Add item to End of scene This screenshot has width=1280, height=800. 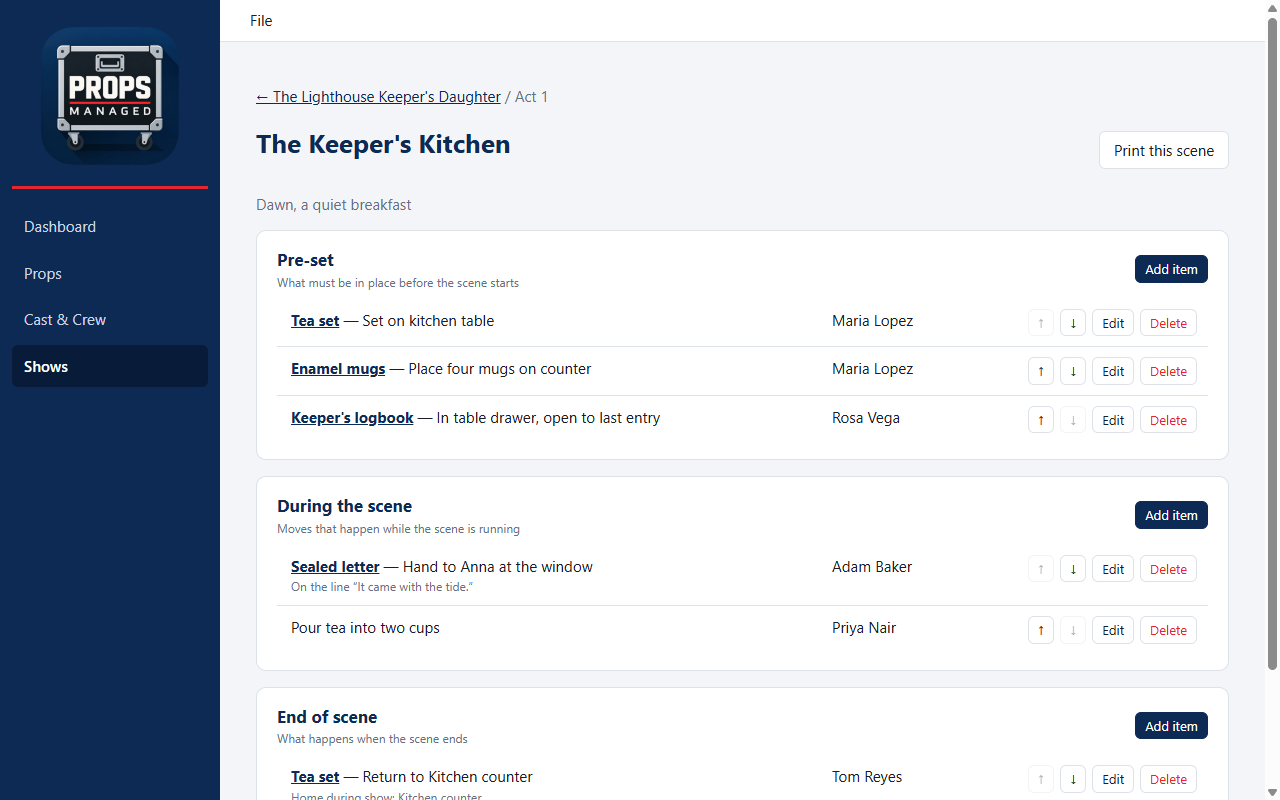pyautogui.click(x=1171, y=726)
